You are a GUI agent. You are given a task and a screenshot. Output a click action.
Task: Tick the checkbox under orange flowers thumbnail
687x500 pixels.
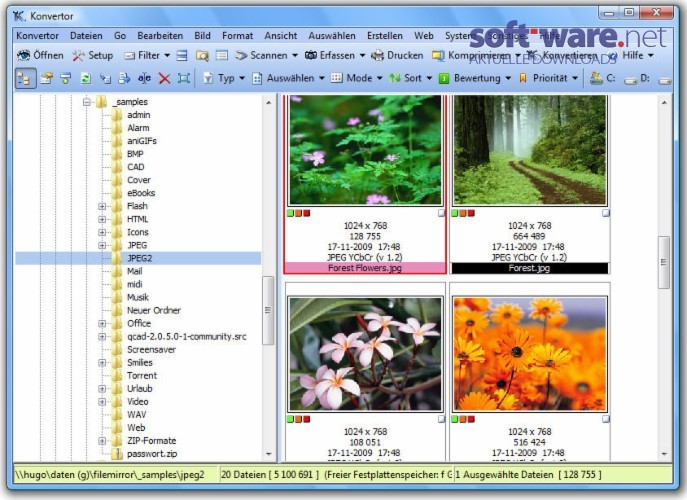[606, 419]
